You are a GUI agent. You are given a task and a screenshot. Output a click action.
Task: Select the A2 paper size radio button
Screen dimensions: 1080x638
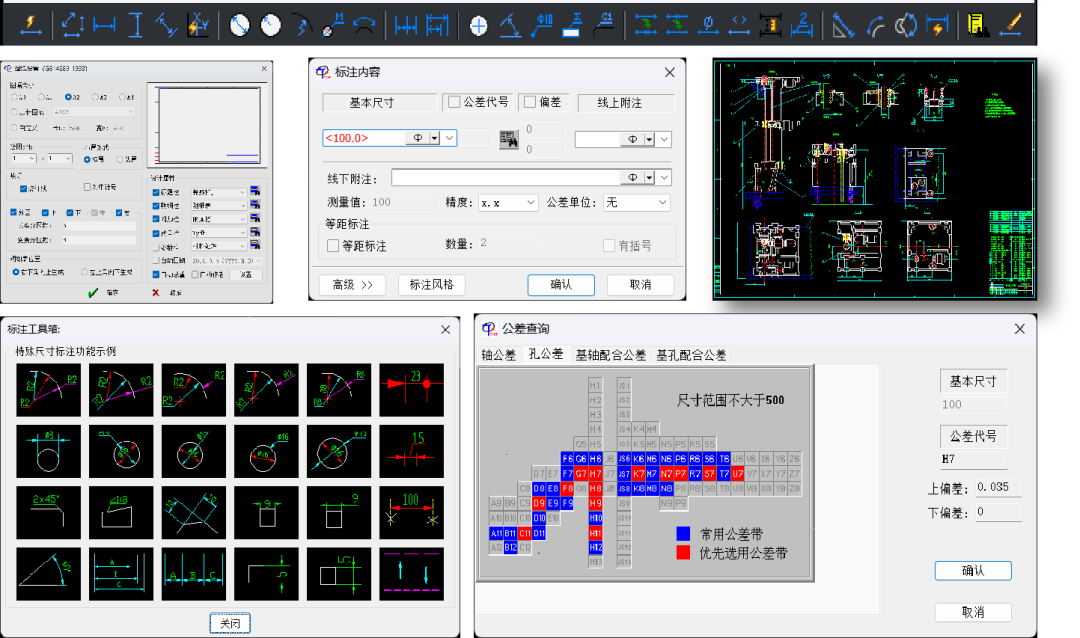(x=68, y=97)
